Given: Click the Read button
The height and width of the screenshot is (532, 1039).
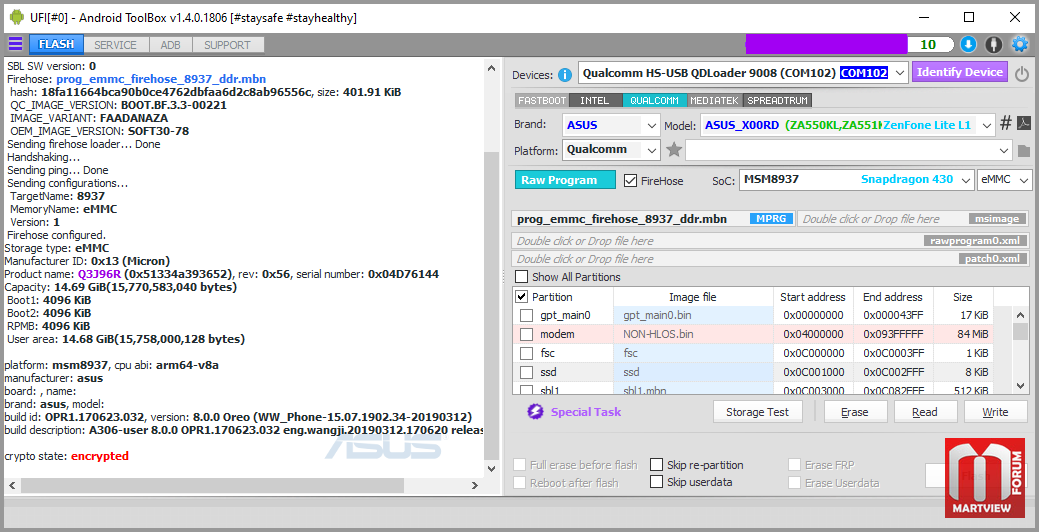Looking at the screenshot, I should tap(925, 412).
